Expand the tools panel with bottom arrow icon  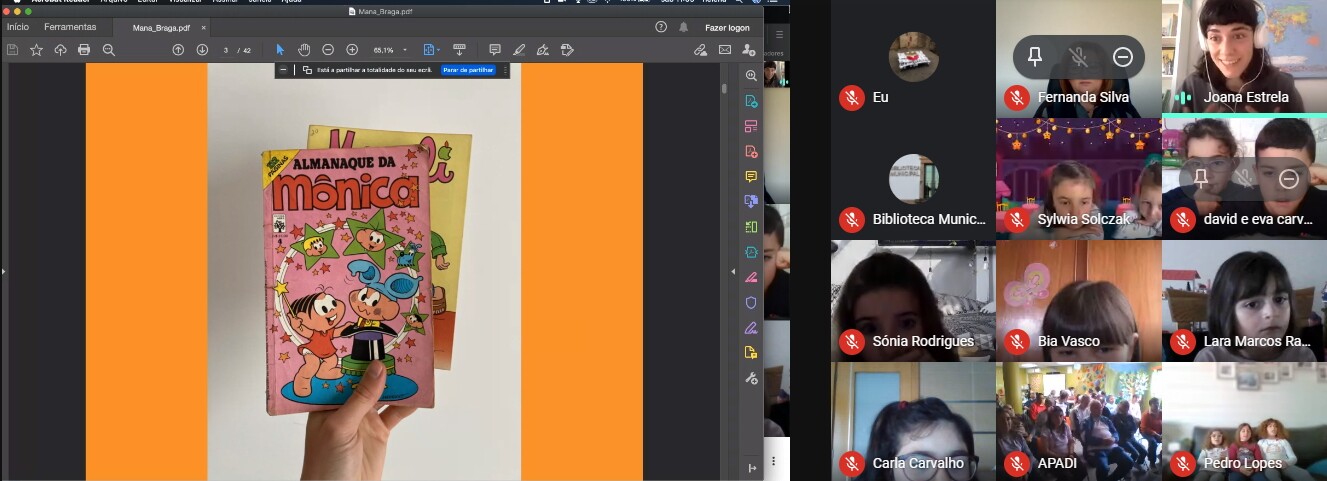[x=751, y=467]
